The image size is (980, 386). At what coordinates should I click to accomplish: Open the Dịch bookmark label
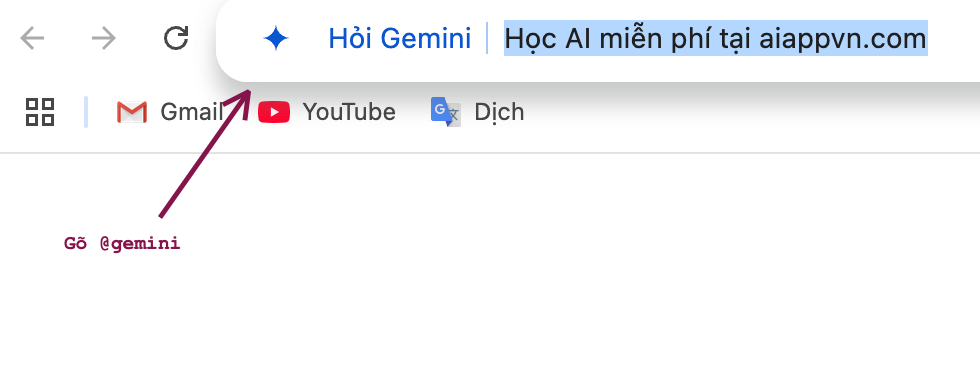(x=499, y=113)
